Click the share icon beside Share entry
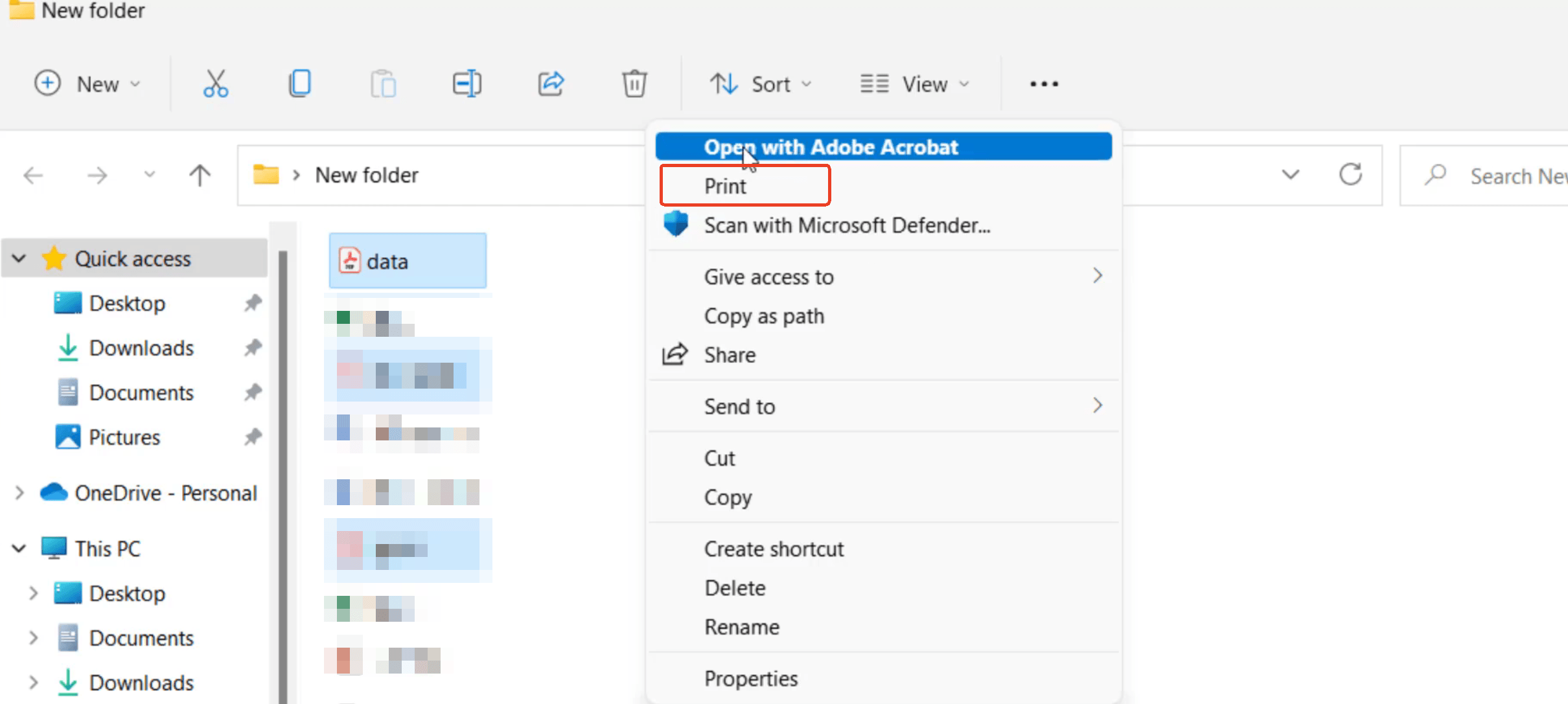This screenshot has width=1568, height=704. [674, 354]
